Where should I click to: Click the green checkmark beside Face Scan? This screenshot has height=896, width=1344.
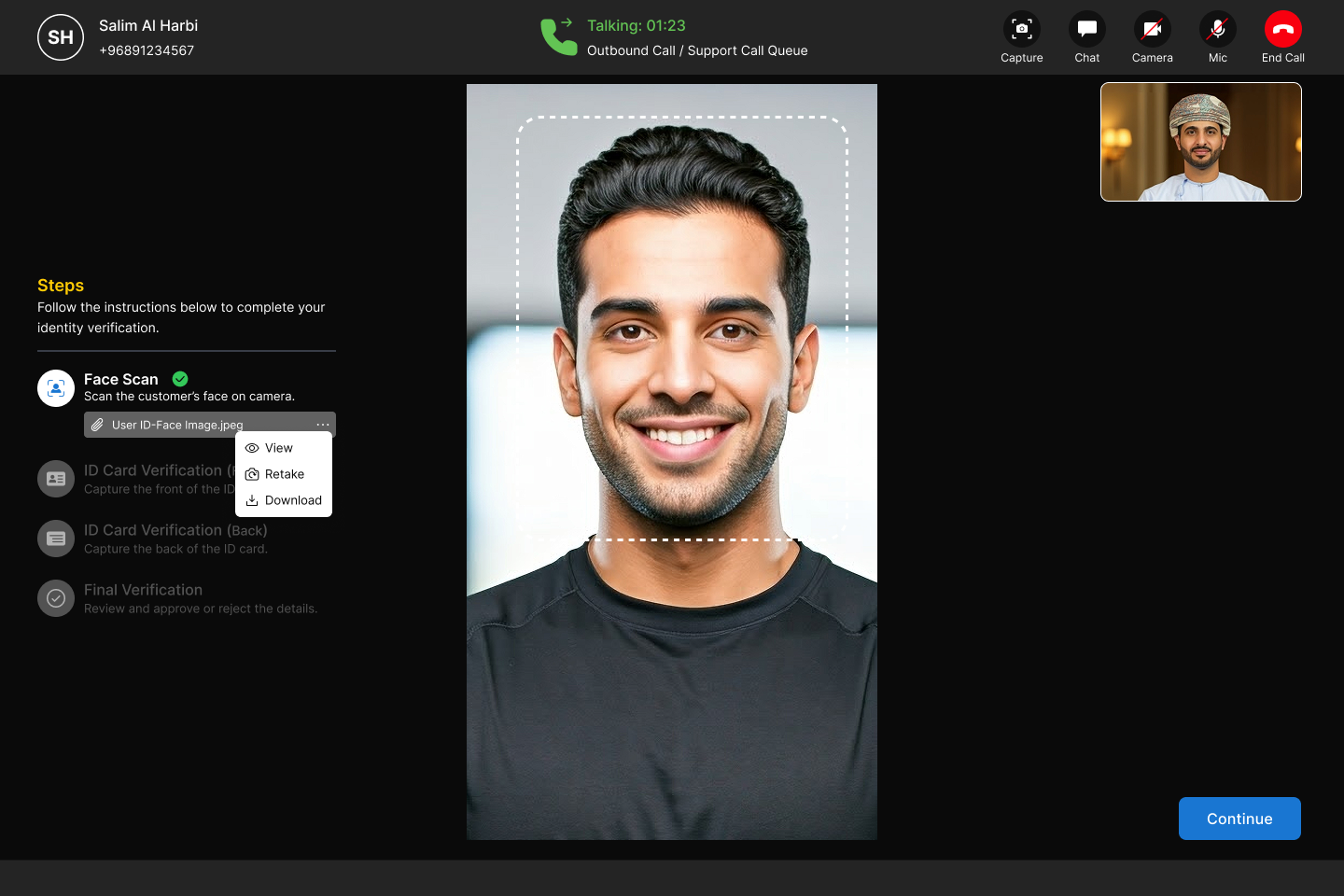[179, 379]
